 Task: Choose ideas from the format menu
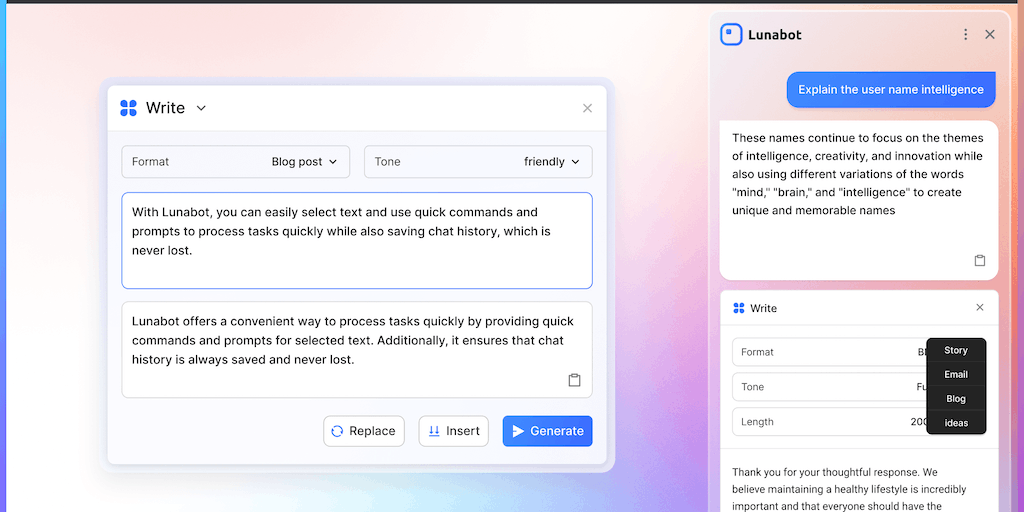click(x=955, y=423)
